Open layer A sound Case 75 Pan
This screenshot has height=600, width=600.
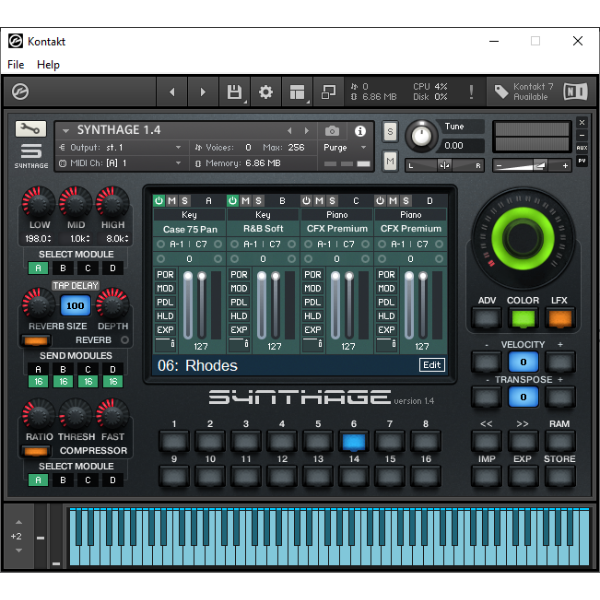click(190, 229)
